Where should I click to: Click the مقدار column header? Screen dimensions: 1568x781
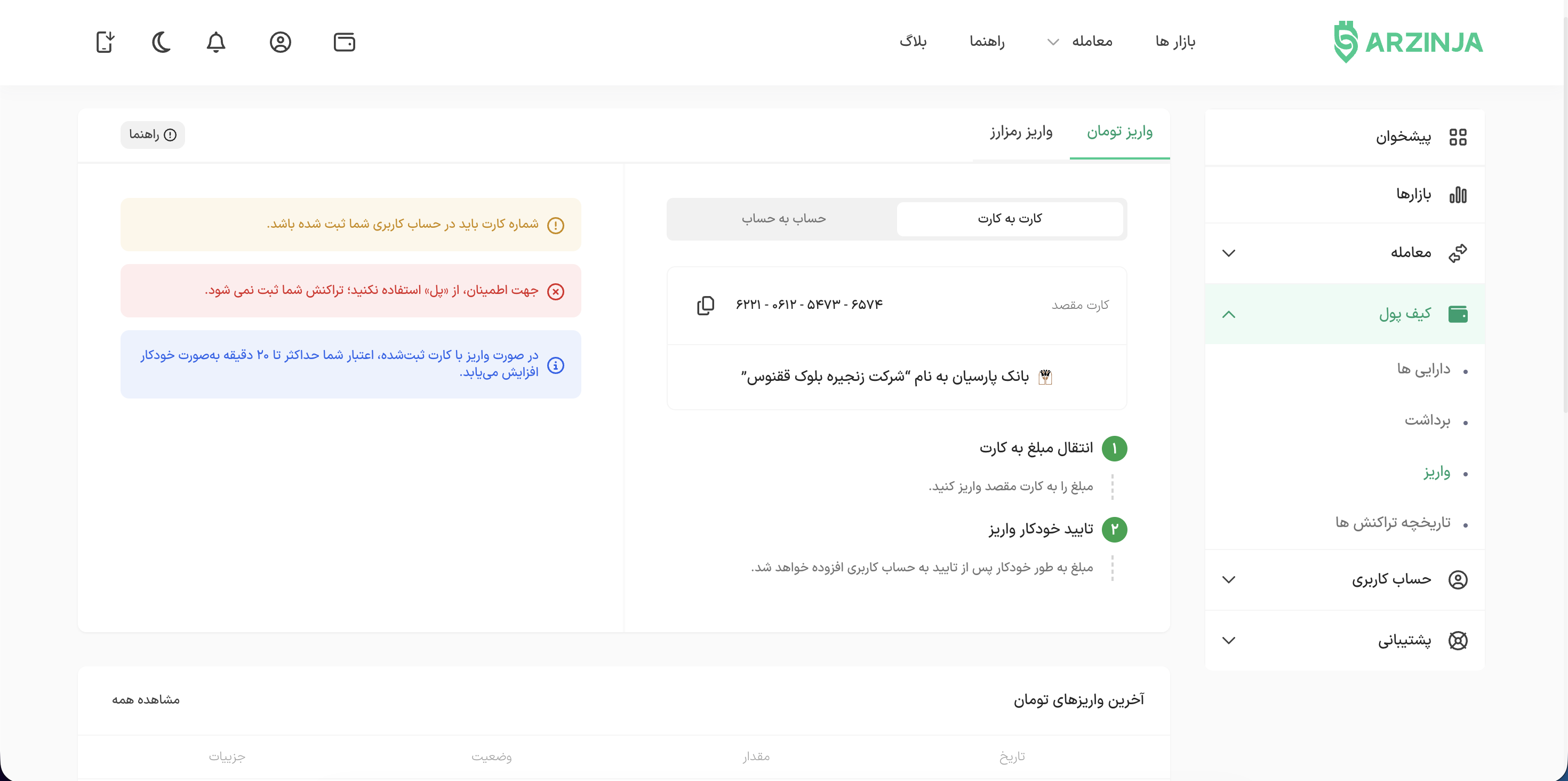(756, 756)
